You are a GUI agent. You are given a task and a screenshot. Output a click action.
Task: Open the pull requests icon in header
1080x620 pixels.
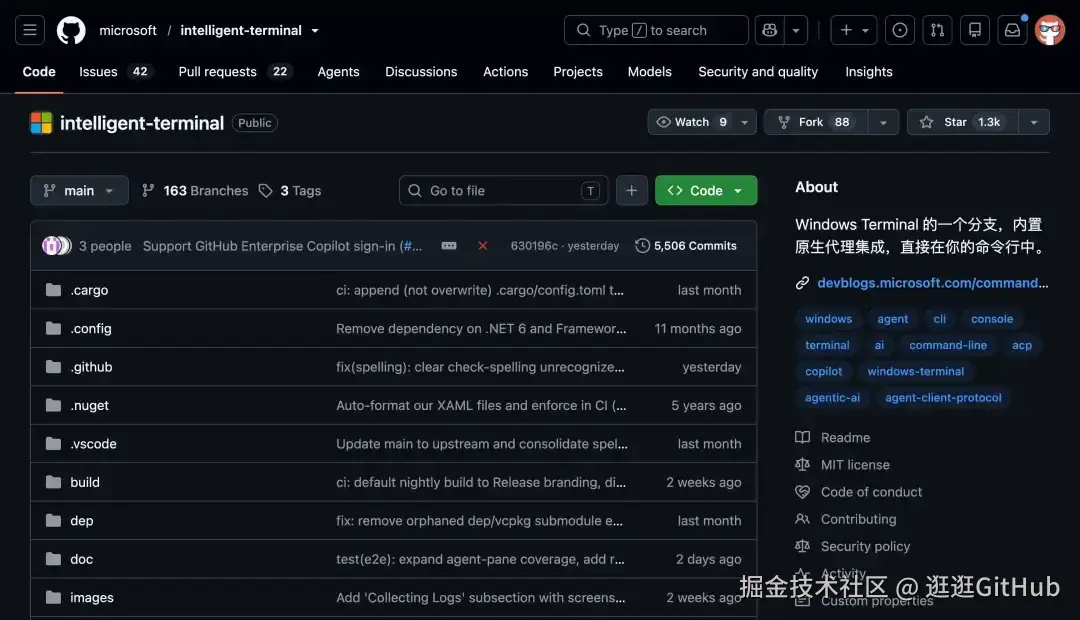[937, 30]
